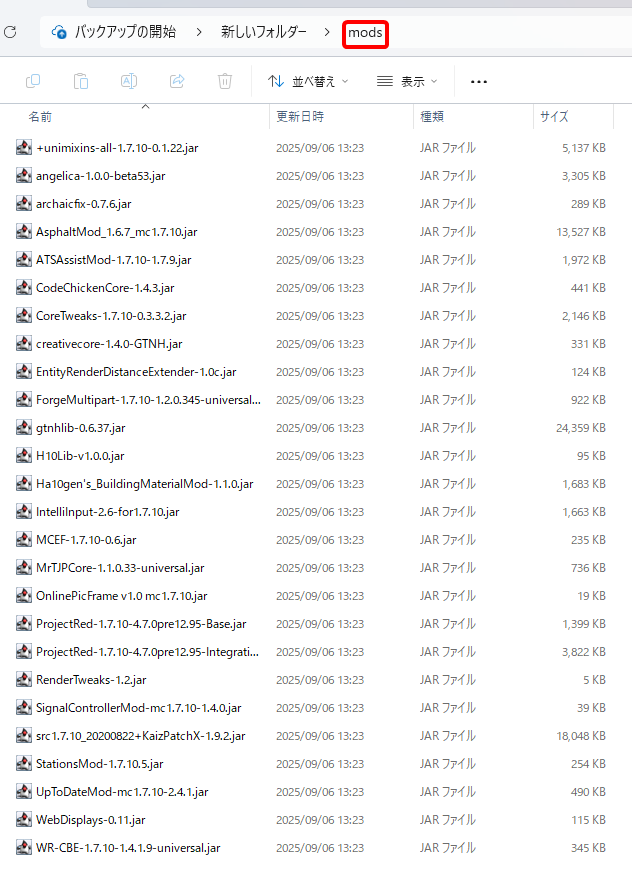Viewport: 632px width, 877px height.
Task: Select the file gtnhlib-0.6.37.jar
Action: 81,428
